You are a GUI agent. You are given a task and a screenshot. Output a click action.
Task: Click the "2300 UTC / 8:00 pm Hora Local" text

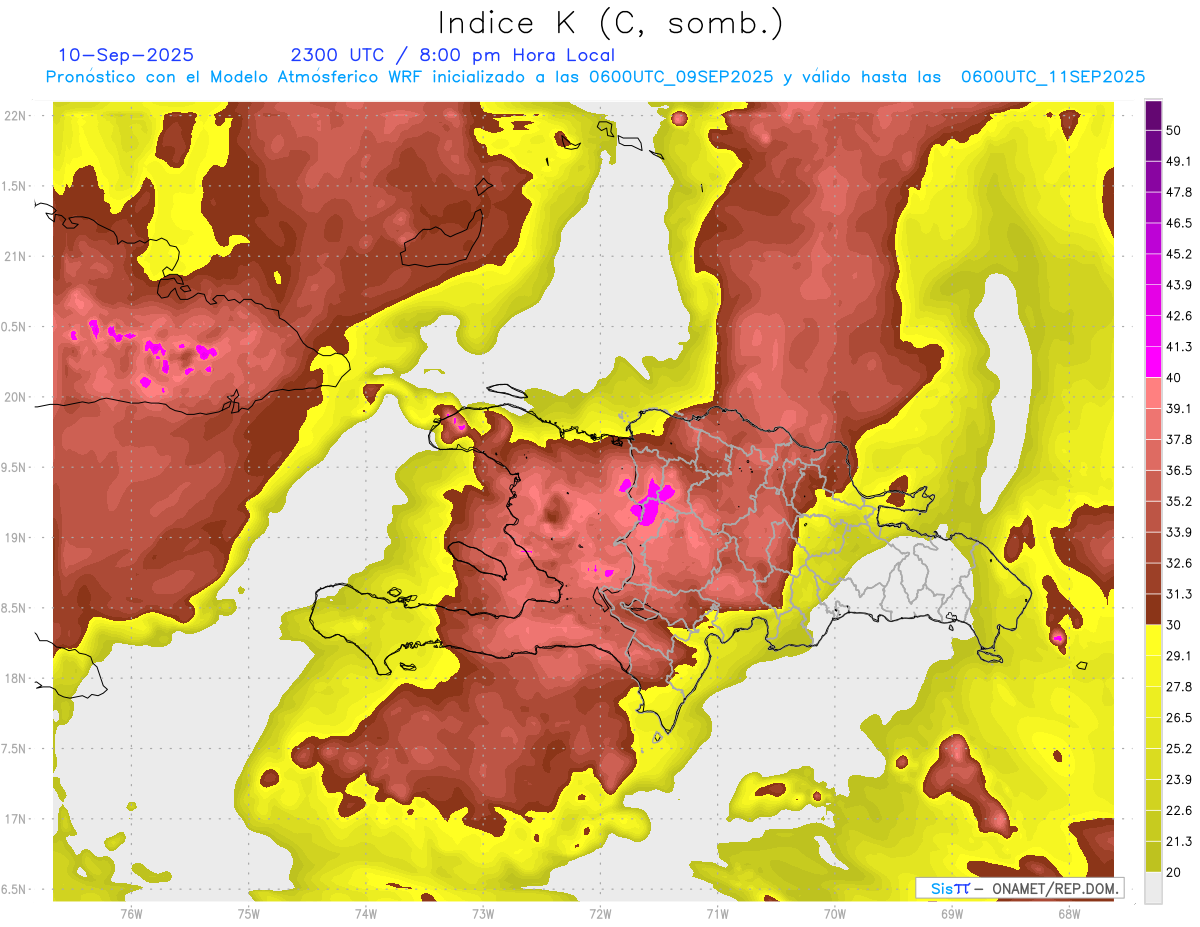[x=452, y=55]
